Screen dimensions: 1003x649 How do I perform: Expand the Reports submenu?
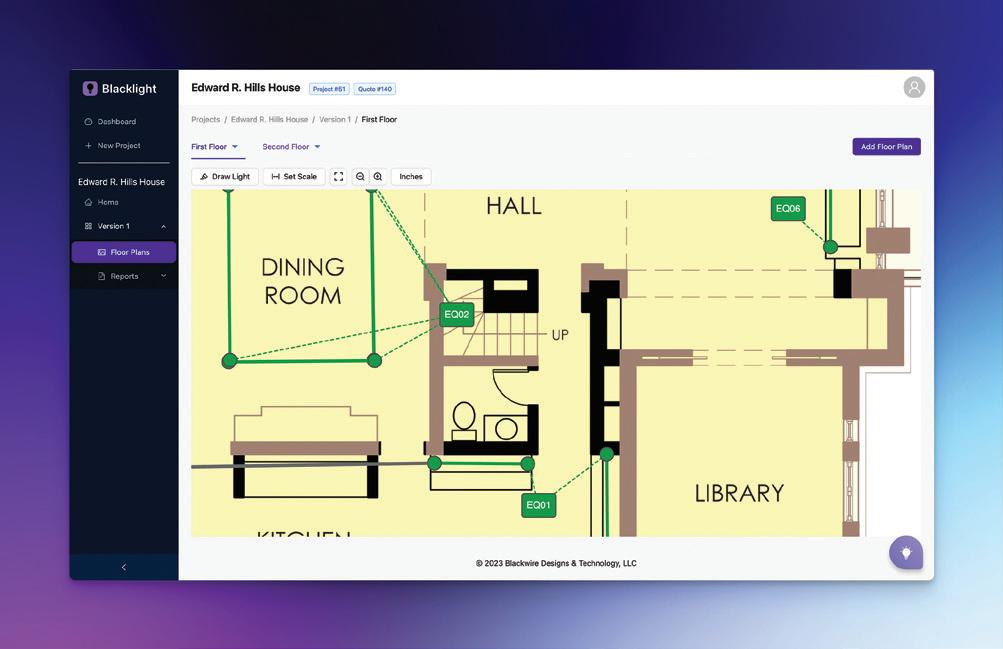tap(164, 276)
